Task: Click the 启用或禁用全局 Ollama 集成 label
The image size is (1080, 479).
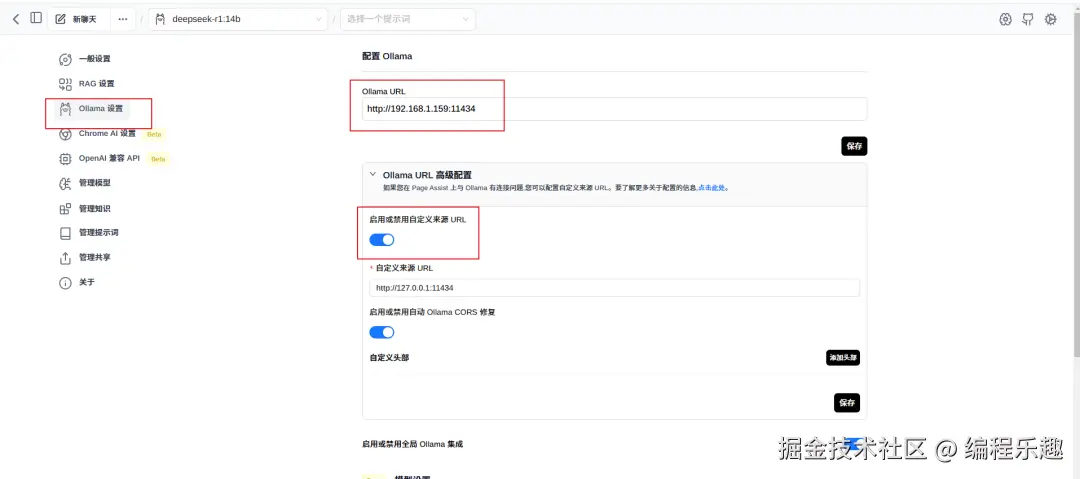Action: click(x=413, y=444)
